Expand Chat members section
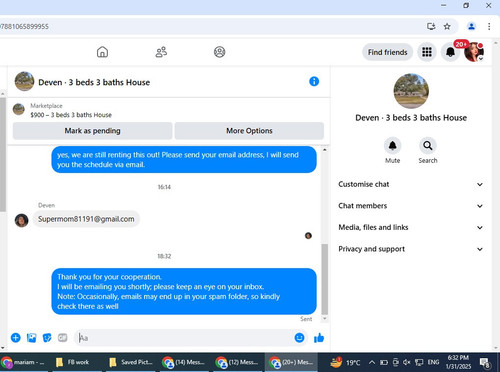Viewport: 500px width, 372px height. pyautogui.click(x=411, y=206)
